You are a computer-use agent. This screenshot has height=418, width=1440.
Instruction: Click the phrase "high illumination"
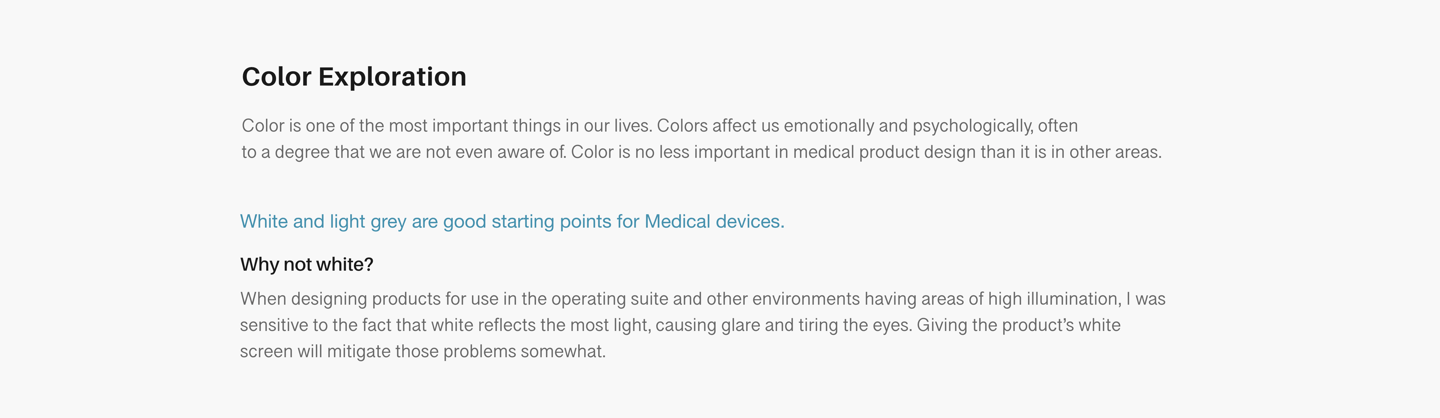[x=1053, y=299]
